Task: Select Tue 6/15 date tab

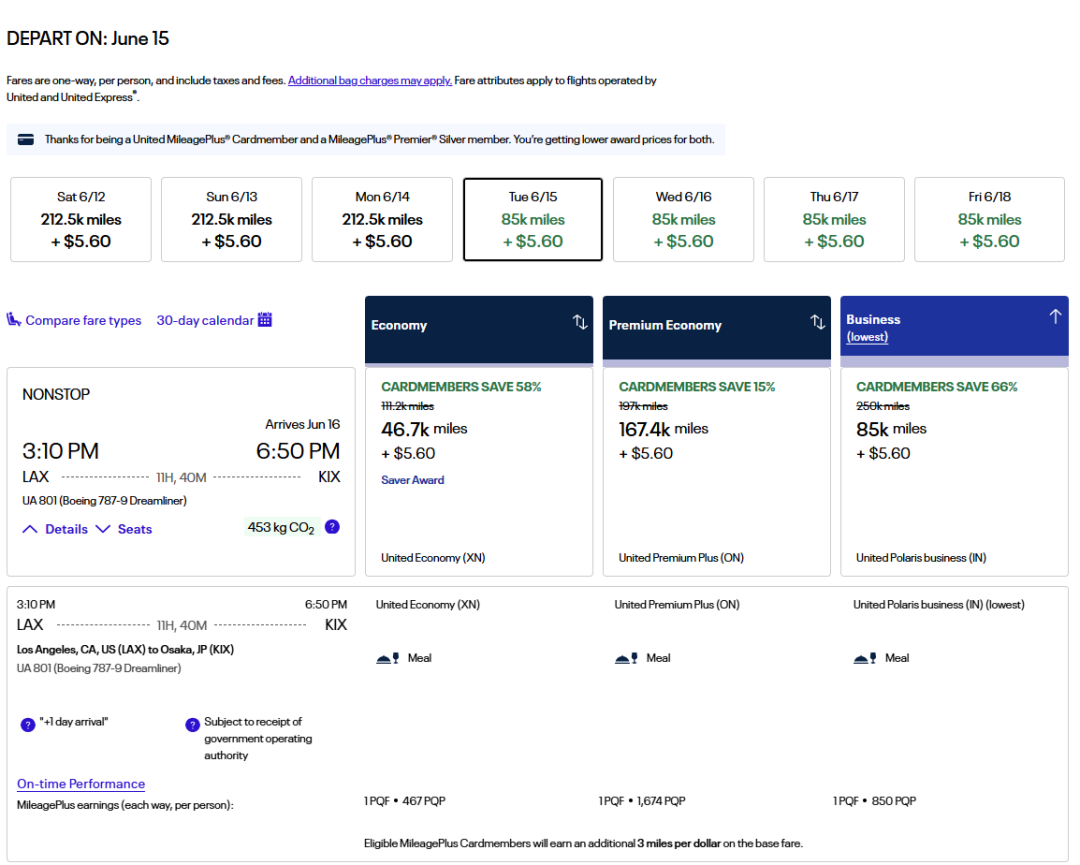Action: 533,220
